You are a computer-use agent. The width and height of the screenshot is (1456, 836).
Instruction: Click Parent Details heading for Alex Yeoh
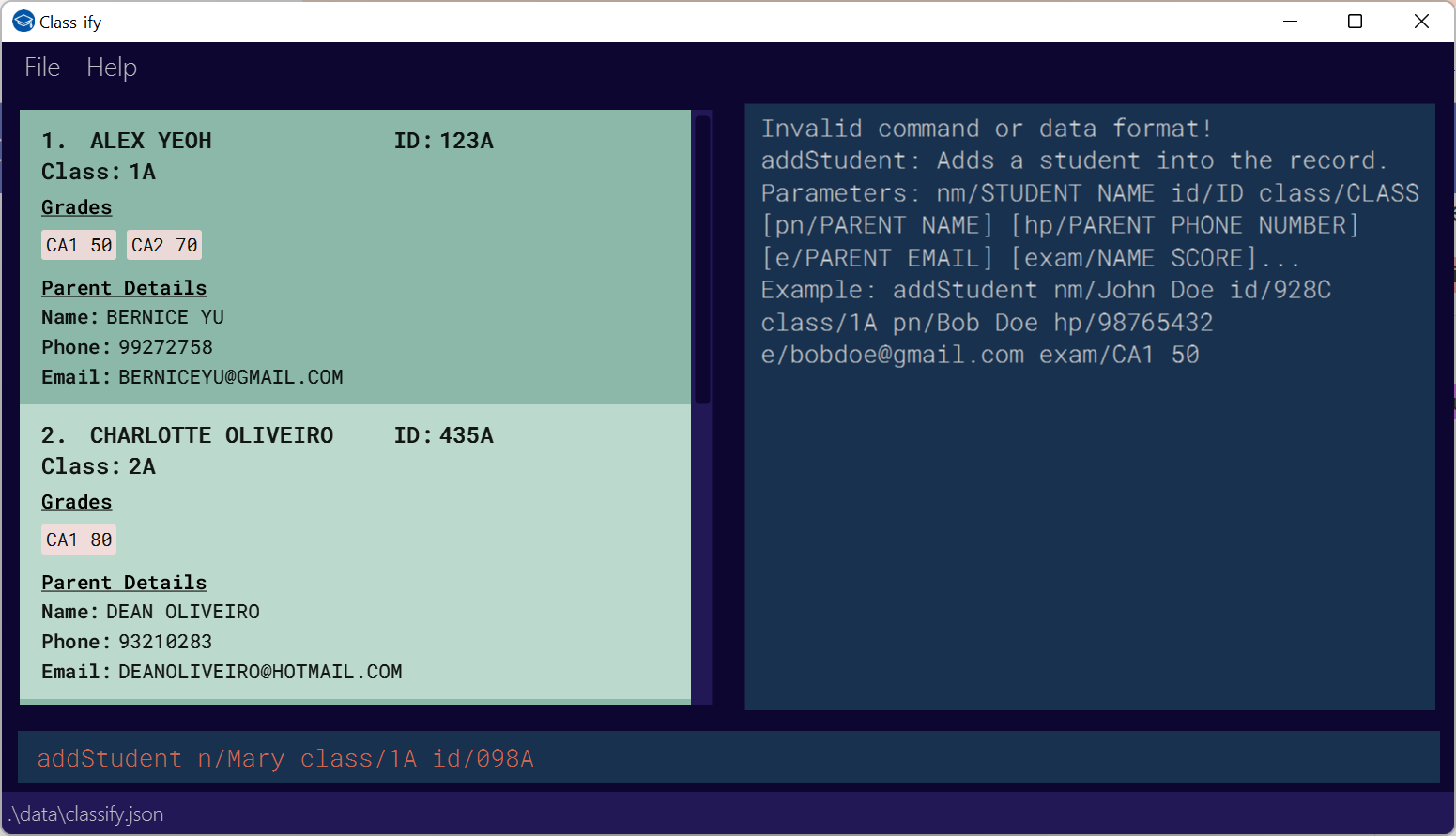coord(124,288)
